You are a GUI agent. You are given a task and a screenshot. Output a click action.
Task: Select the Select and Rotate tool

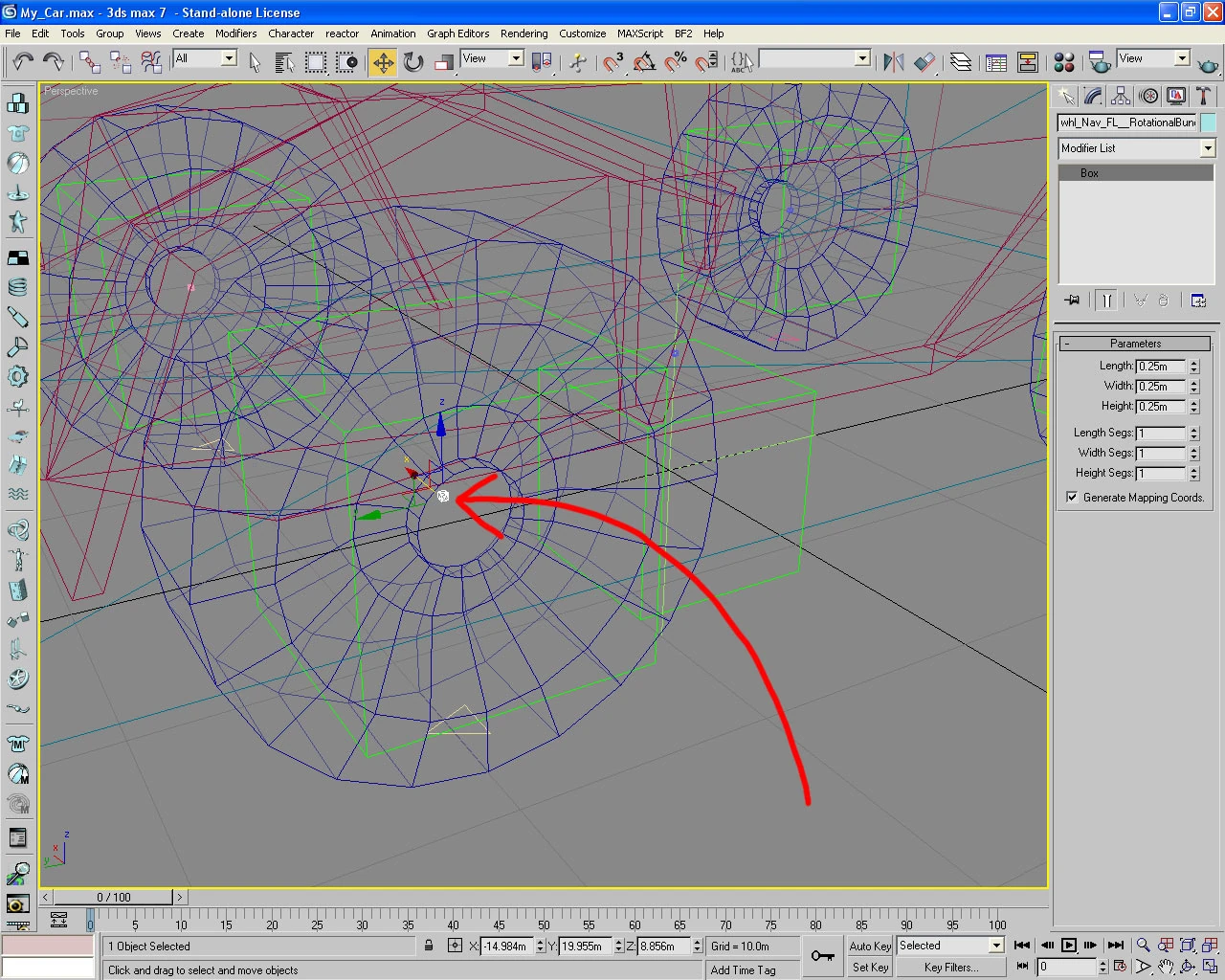coord(413,63)
